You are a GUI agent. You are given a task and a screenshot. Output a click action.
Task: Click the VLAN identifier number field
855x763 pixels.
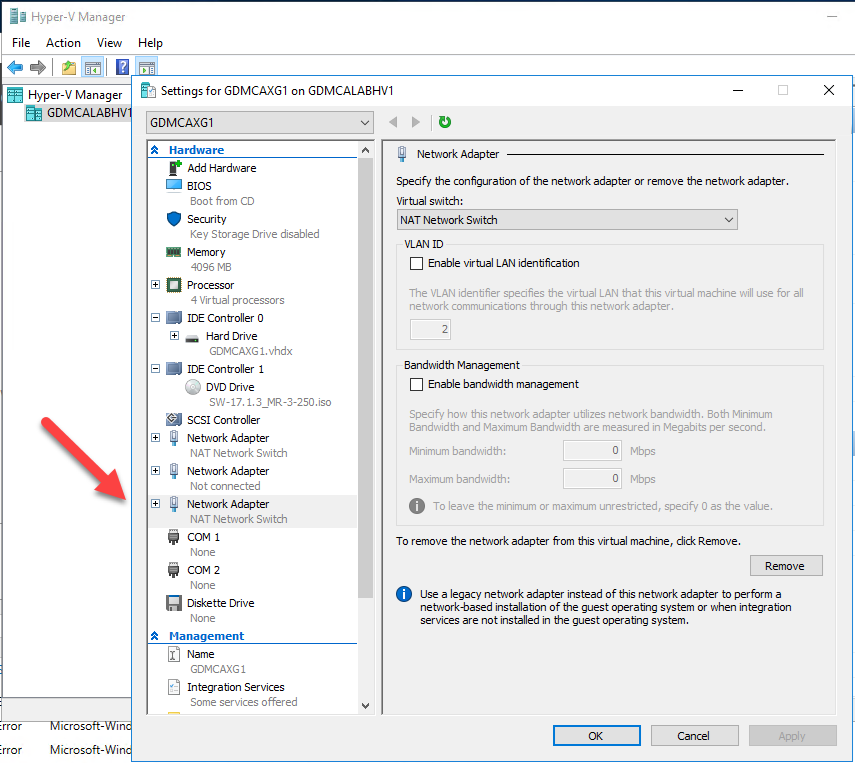[430, 329]
